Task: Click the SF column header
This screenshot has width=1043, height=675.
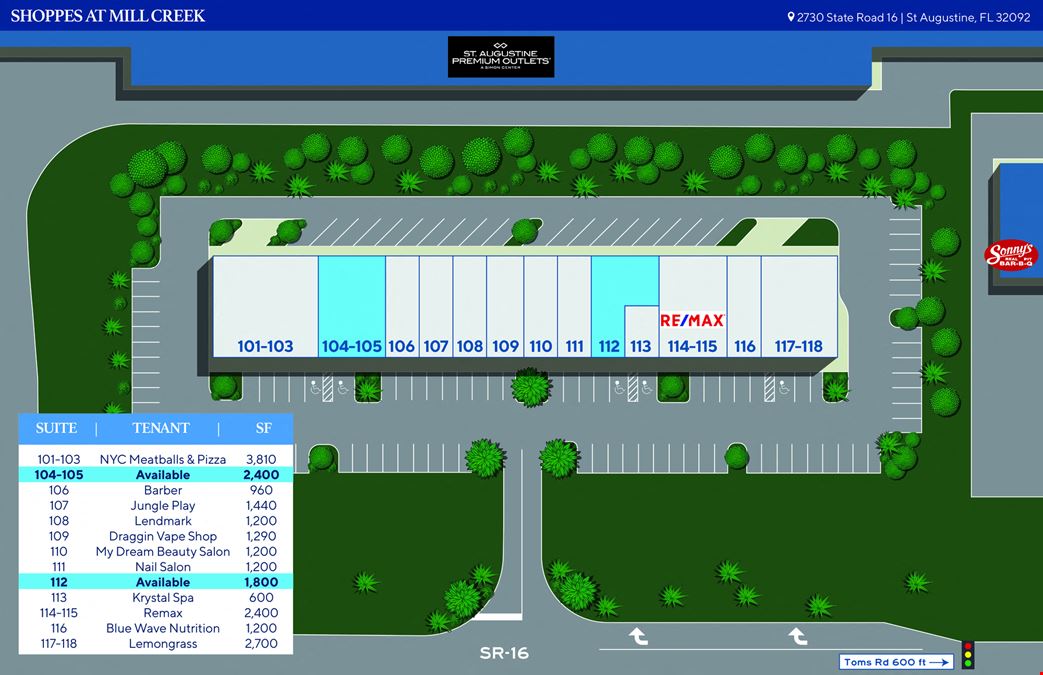Action: click(x=263, y=428)
